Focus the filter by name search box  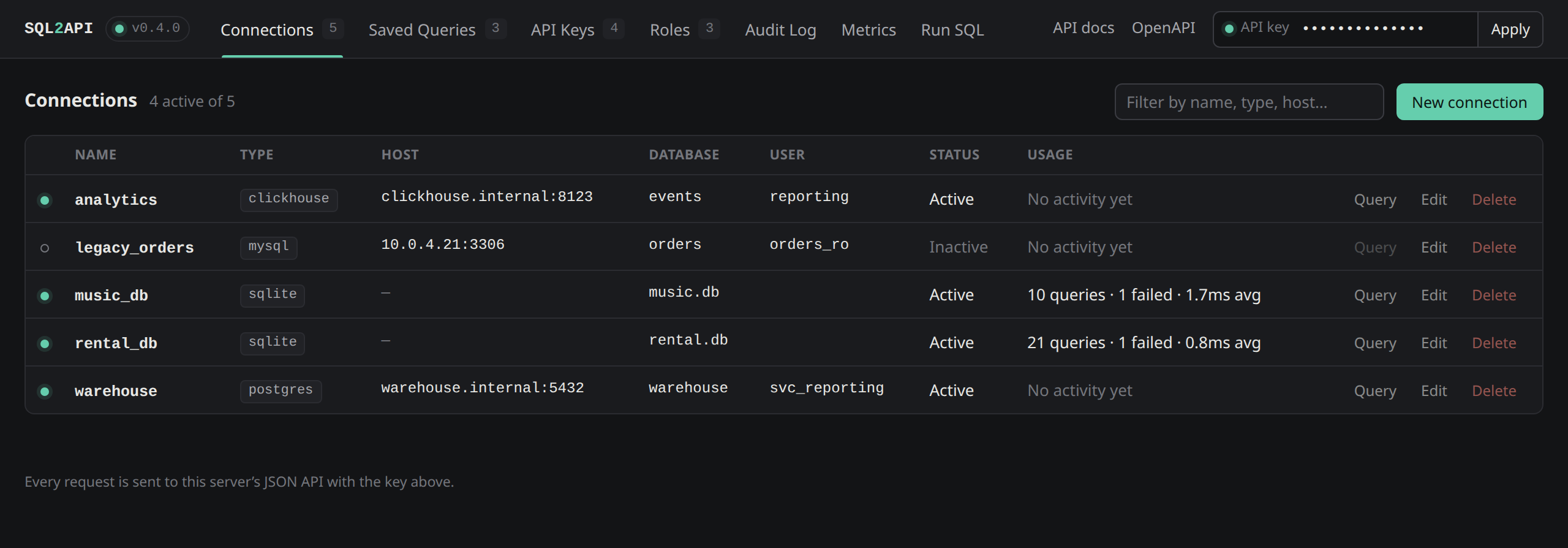click(1249, 102)
